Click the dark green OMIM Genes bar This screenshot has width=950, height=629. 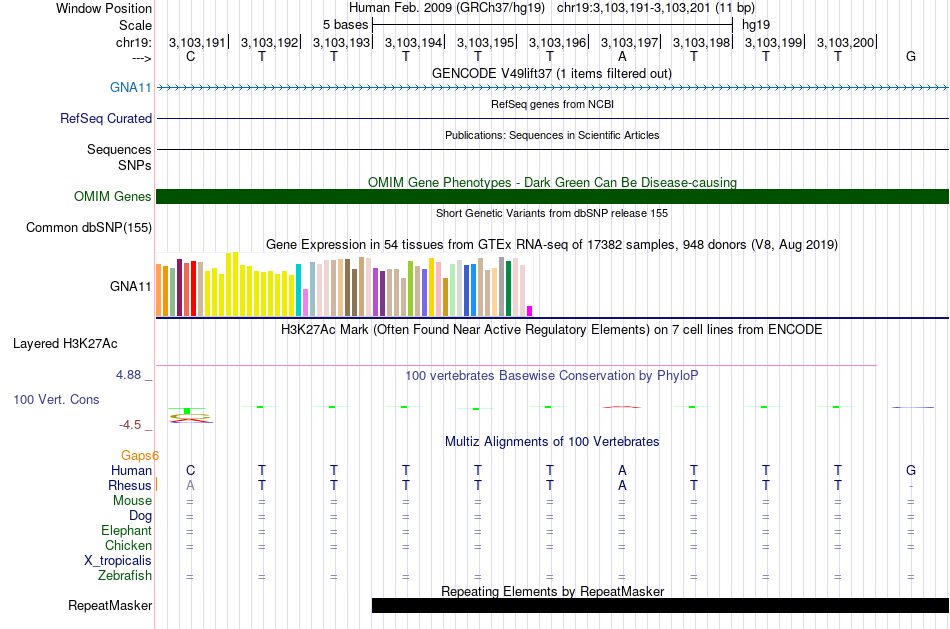click(552, 196)
